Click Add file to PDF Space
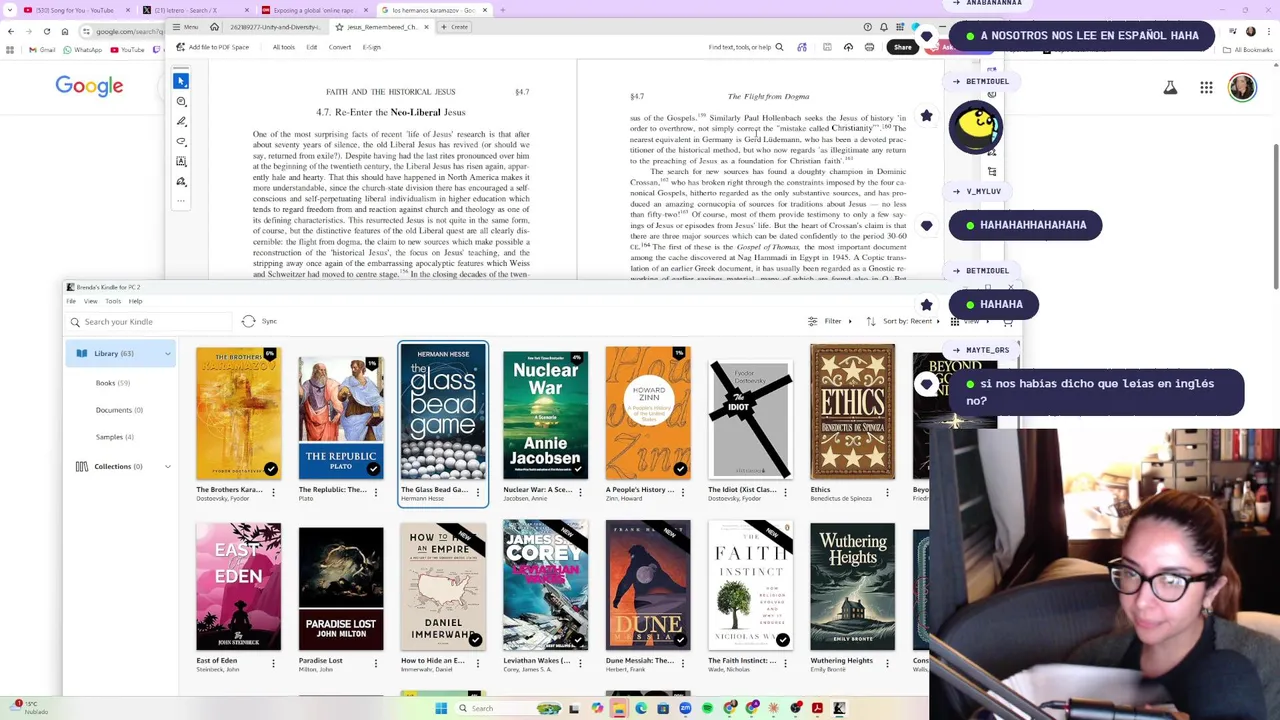 point(212,47)
